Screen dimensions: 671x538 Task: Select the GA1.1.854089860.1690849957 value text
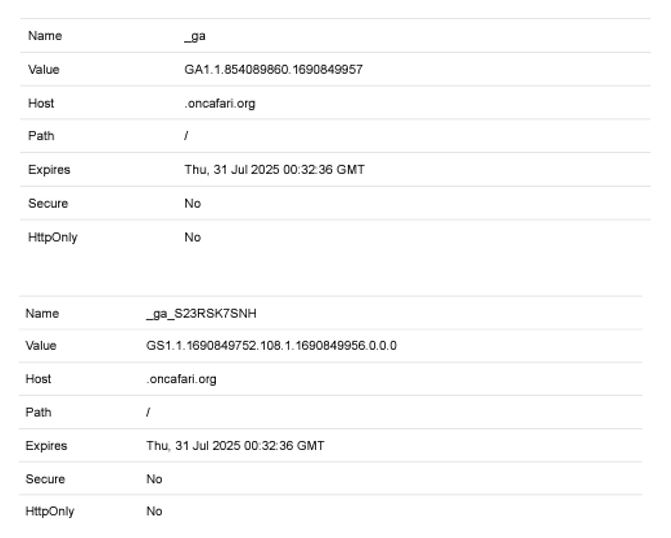click(x=273, y=70)
